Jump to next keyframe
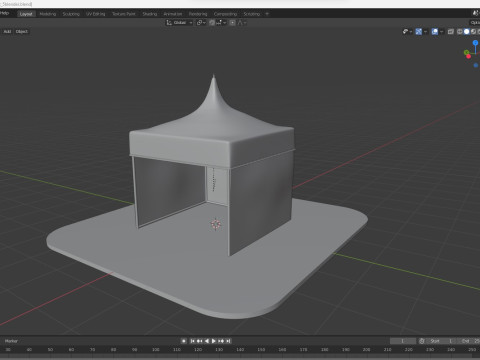This screenshot has width=480, height=360. point(221,341)
